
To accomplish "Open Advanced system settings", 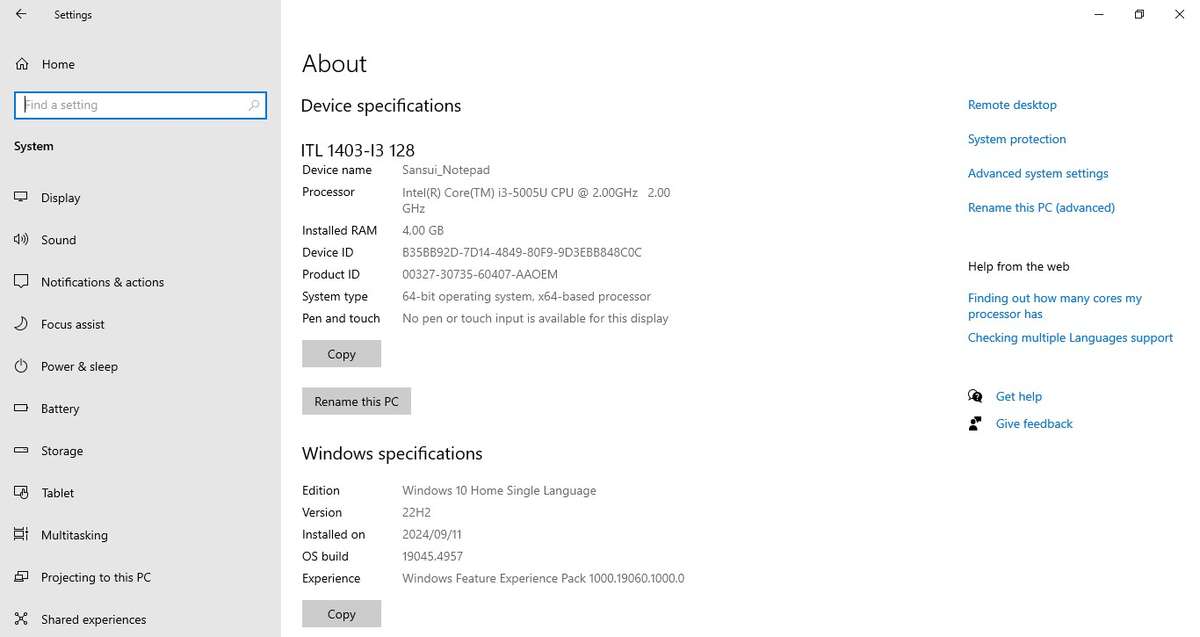I will pos(1037,173).
